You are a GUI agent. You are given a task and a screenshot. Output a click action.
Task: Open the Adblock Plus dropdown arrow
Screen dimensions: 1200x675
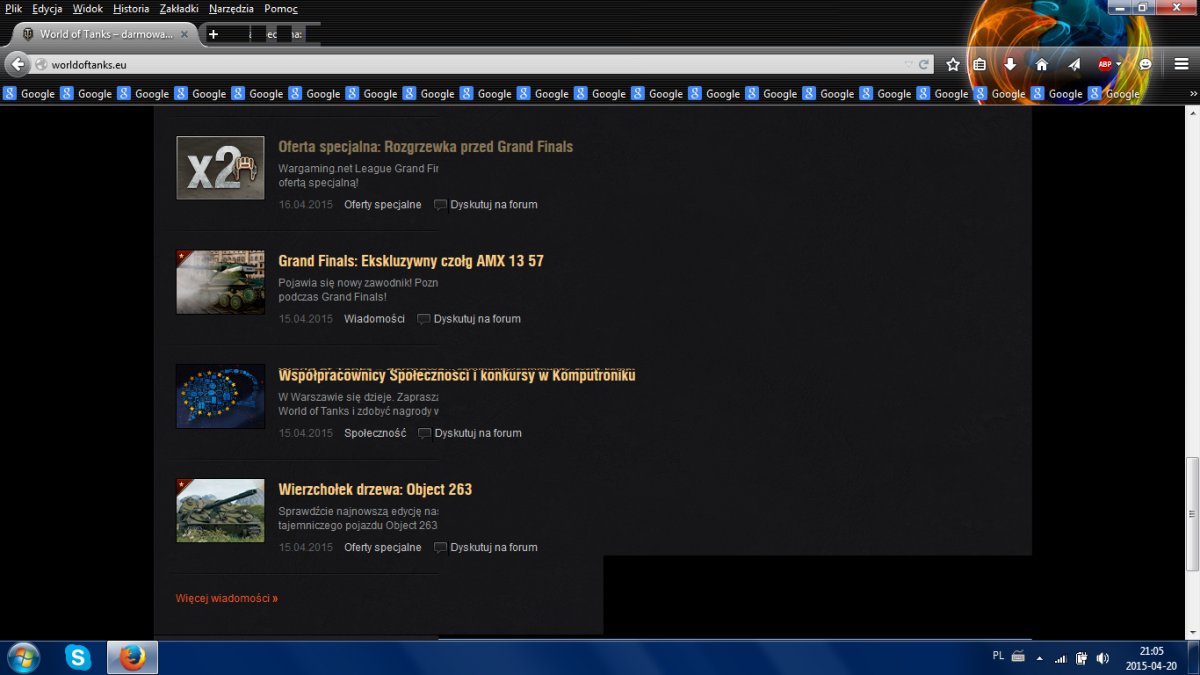click(1119, 64)
